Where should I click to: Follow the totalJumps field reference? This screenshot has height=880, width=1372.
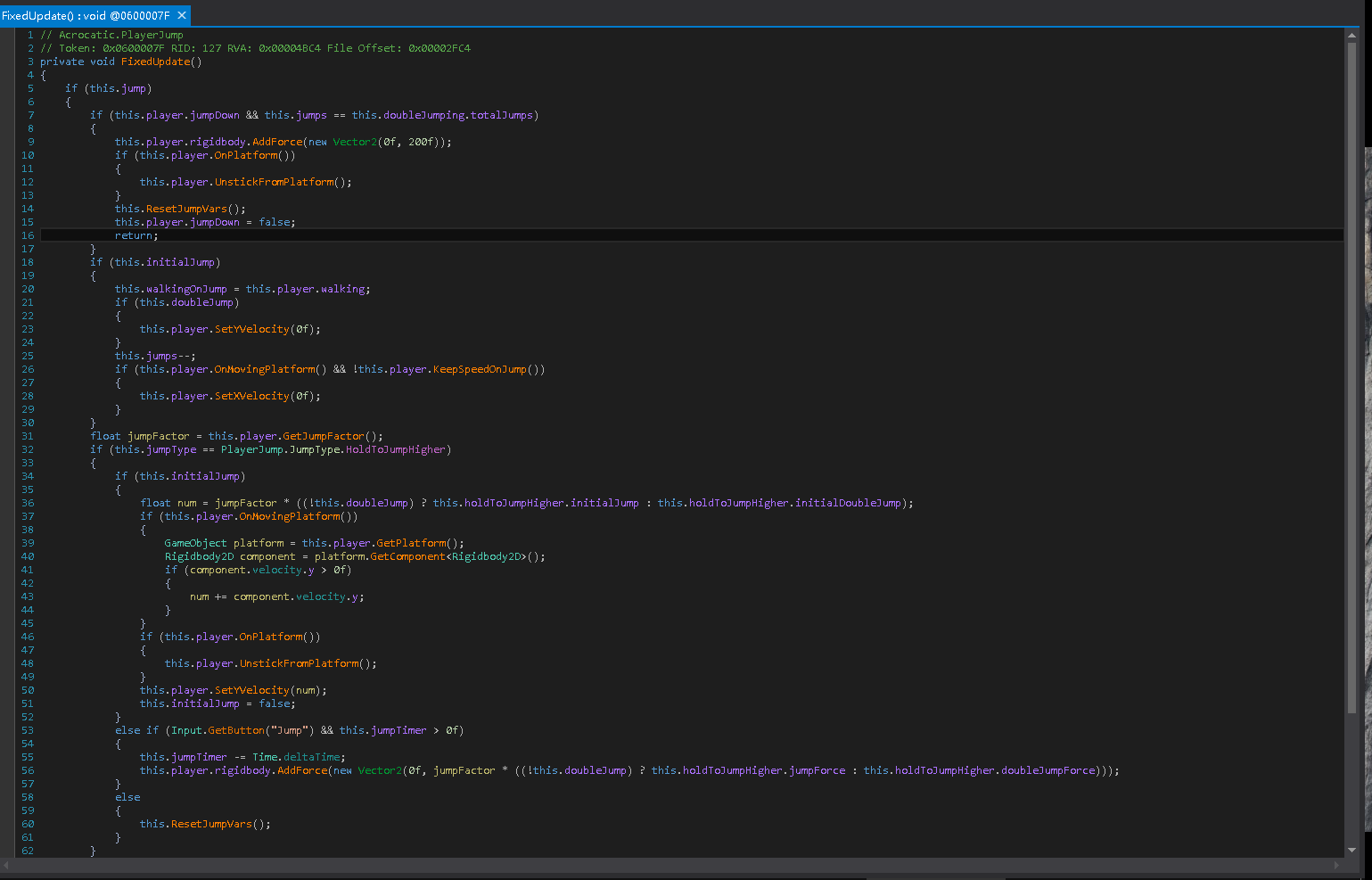coord(502,115)
